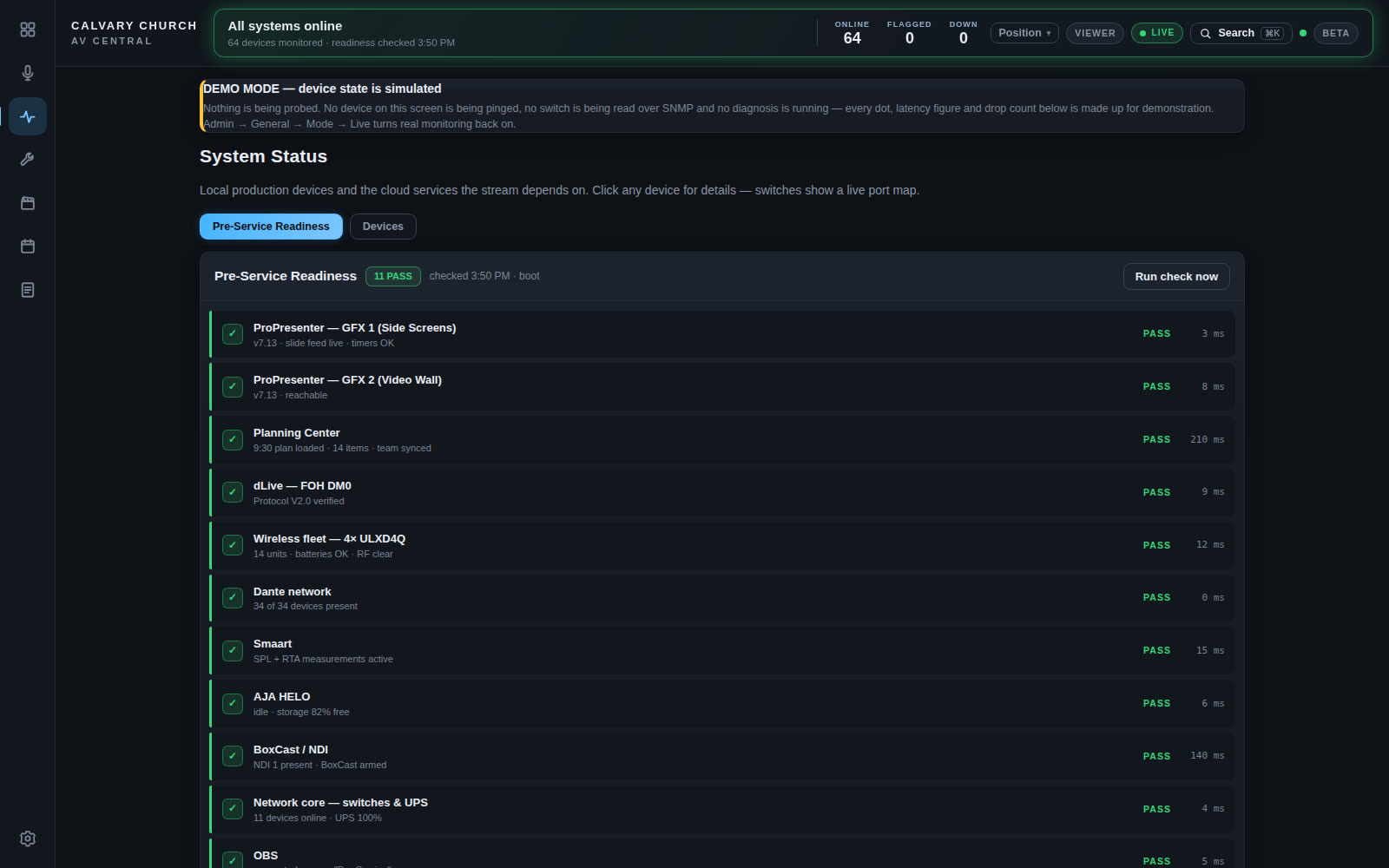Image resolution: width=1389 pixels, height=868 pixels.
Task: Select the system status pulse icon
Action: [x=28, y=116]
